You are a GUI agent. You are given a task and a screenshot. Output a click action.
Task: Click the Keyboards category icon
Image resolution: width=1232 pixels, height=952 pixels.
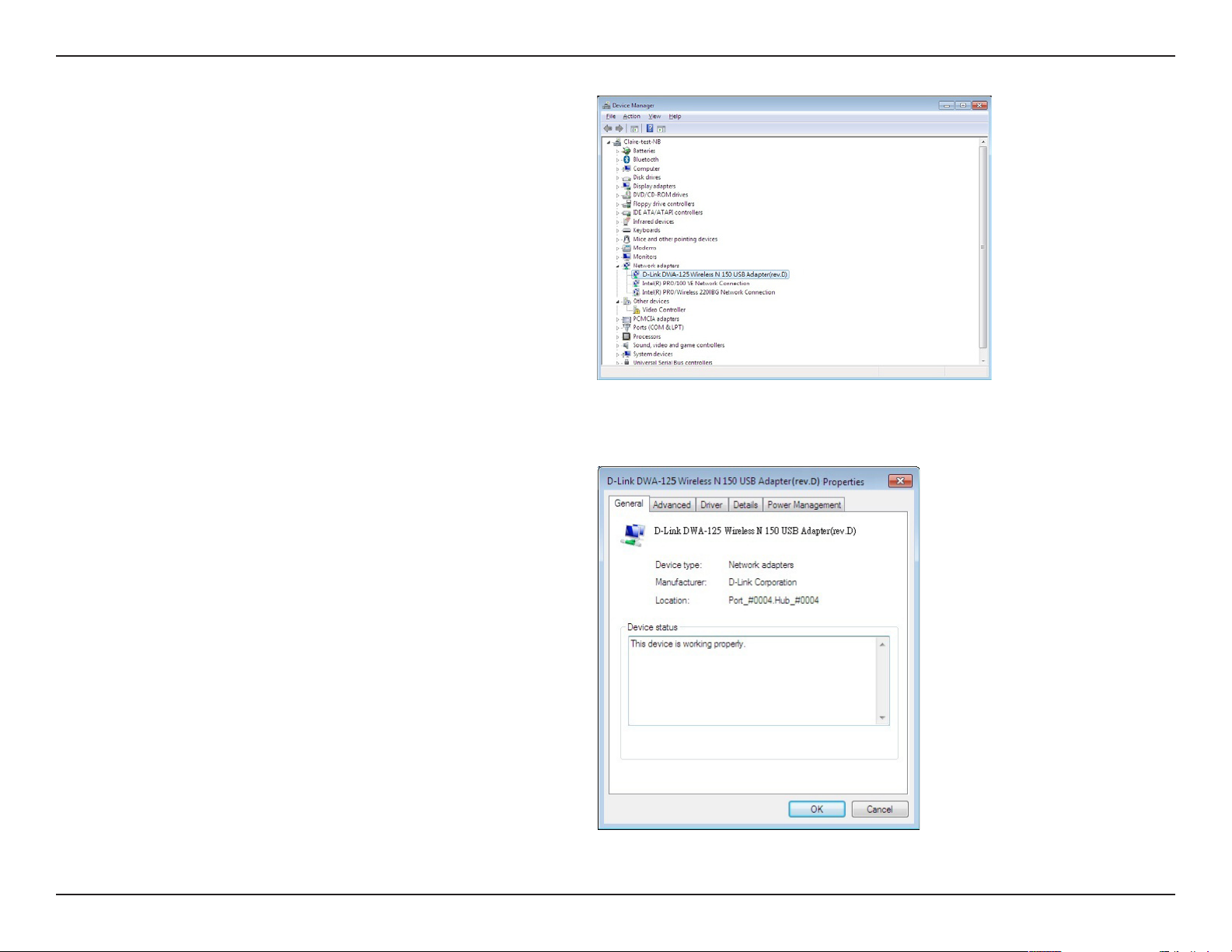point(626,230)
